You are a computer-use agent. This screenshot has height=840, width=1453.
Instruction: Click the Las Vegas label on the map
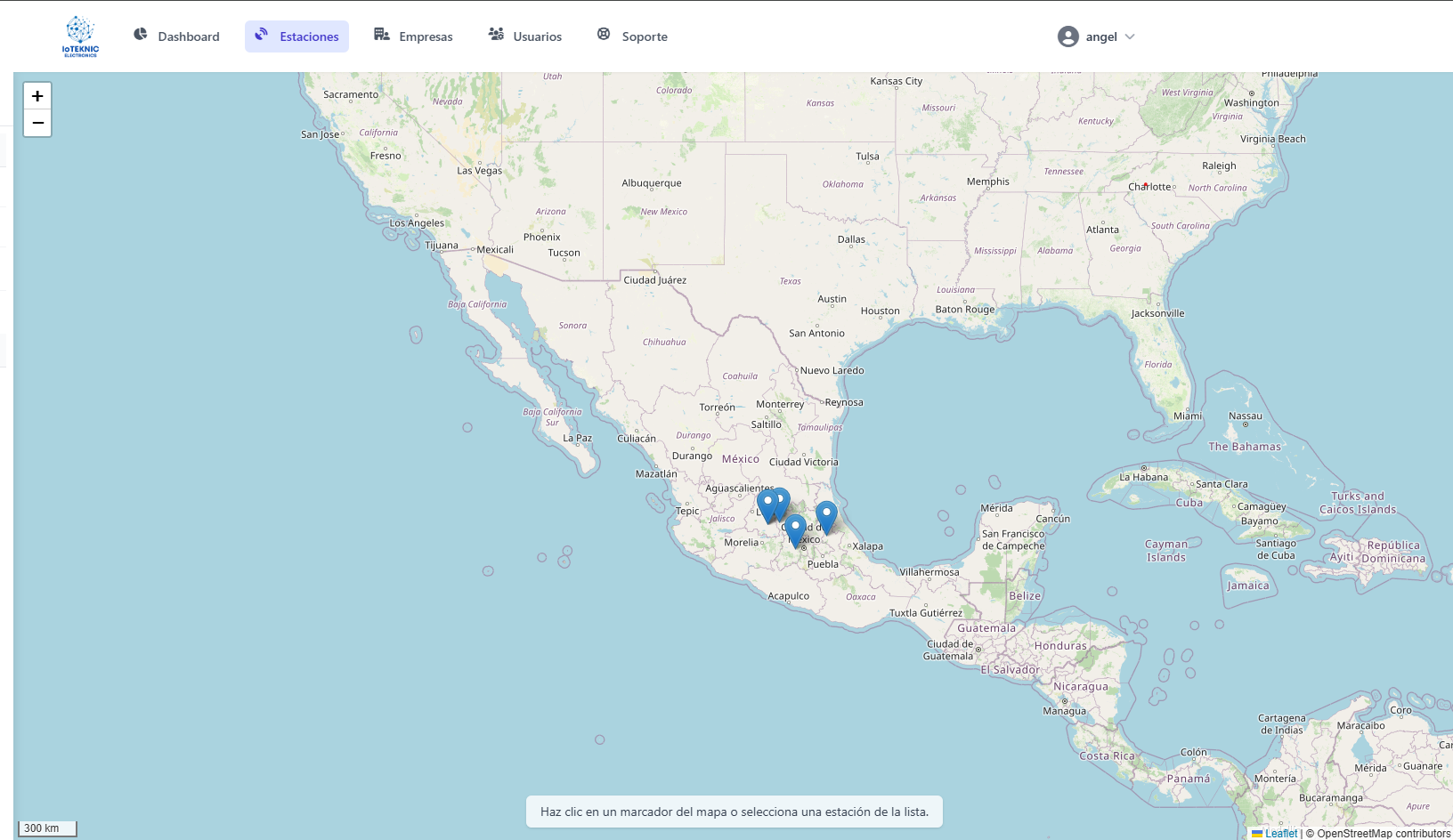[480, 171]
